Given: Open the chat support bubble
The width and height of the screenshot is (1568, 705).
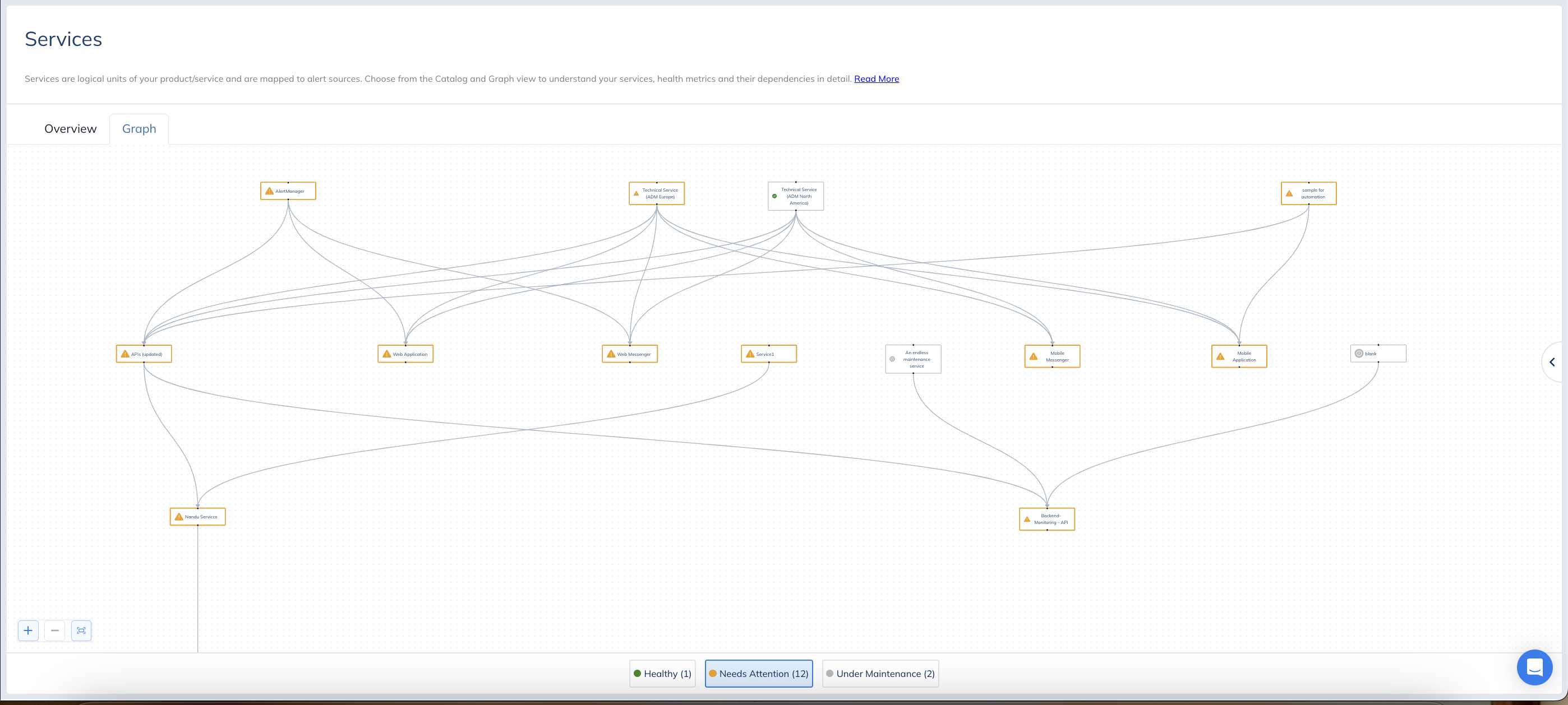Looking at the screenshot, I should [x=1534, y=667].
